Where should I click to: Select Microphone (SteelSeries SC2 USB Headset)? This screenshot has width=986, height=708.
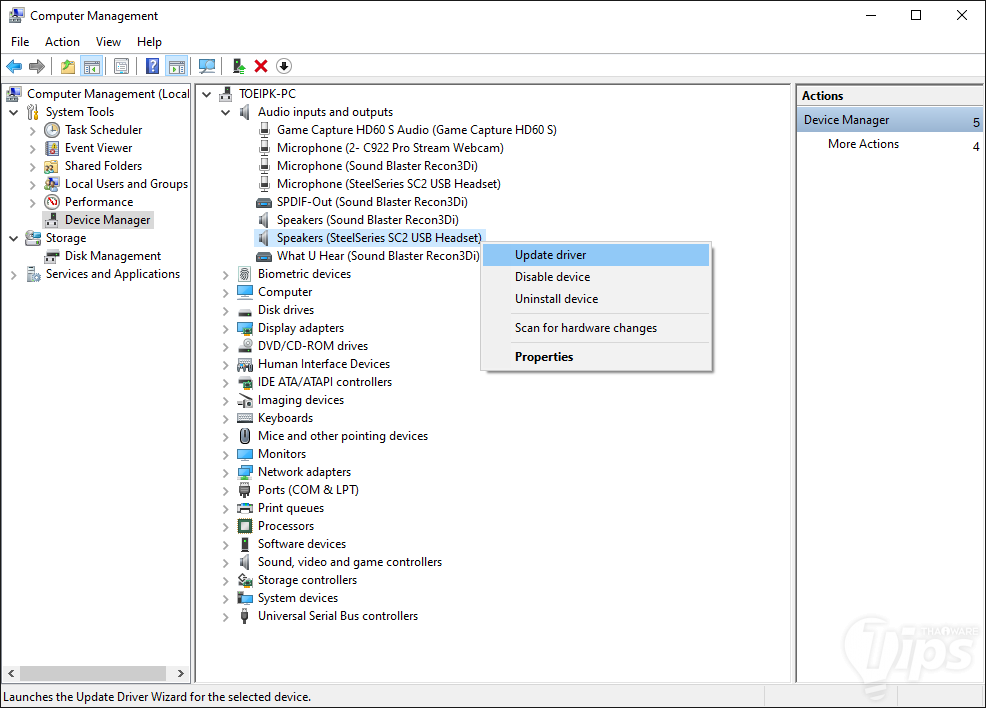click(389, 184)
